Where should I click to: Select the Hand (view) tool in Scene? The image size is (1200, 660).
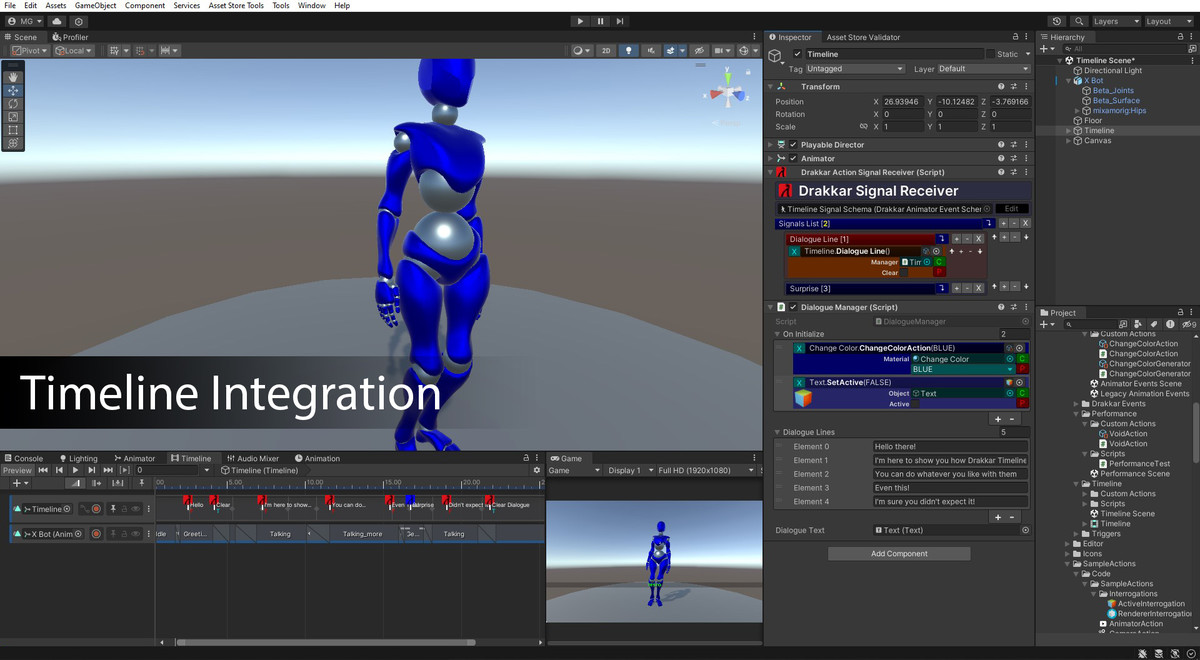coord(13,77)
